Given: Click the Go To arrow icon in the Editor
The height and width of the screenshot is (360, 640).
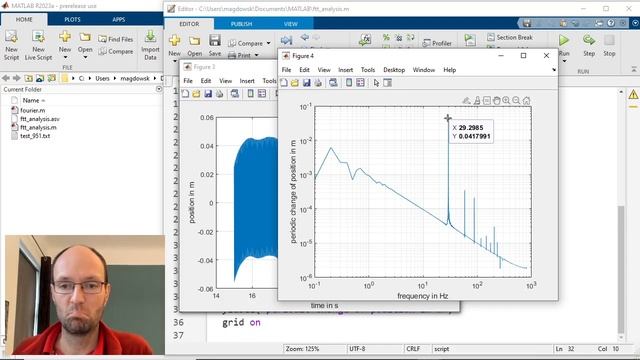Looking at the screenshot, I should point(286,40).
